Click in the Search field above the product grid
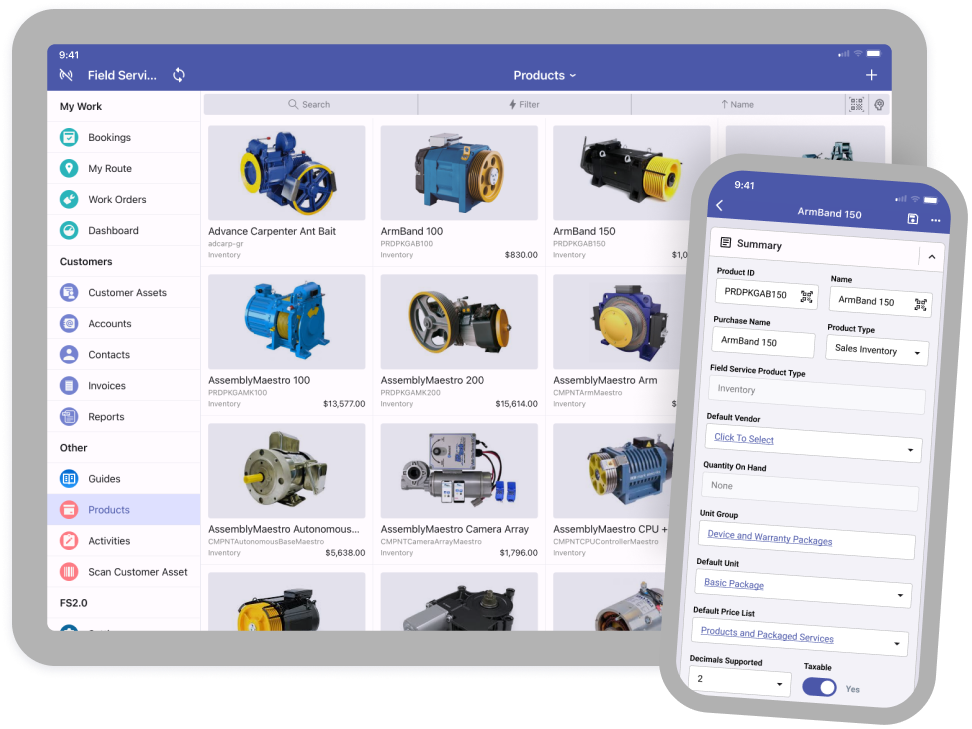The height and width of the screenshot is (729, 972). pyautogui.click(x=310, y=104)
